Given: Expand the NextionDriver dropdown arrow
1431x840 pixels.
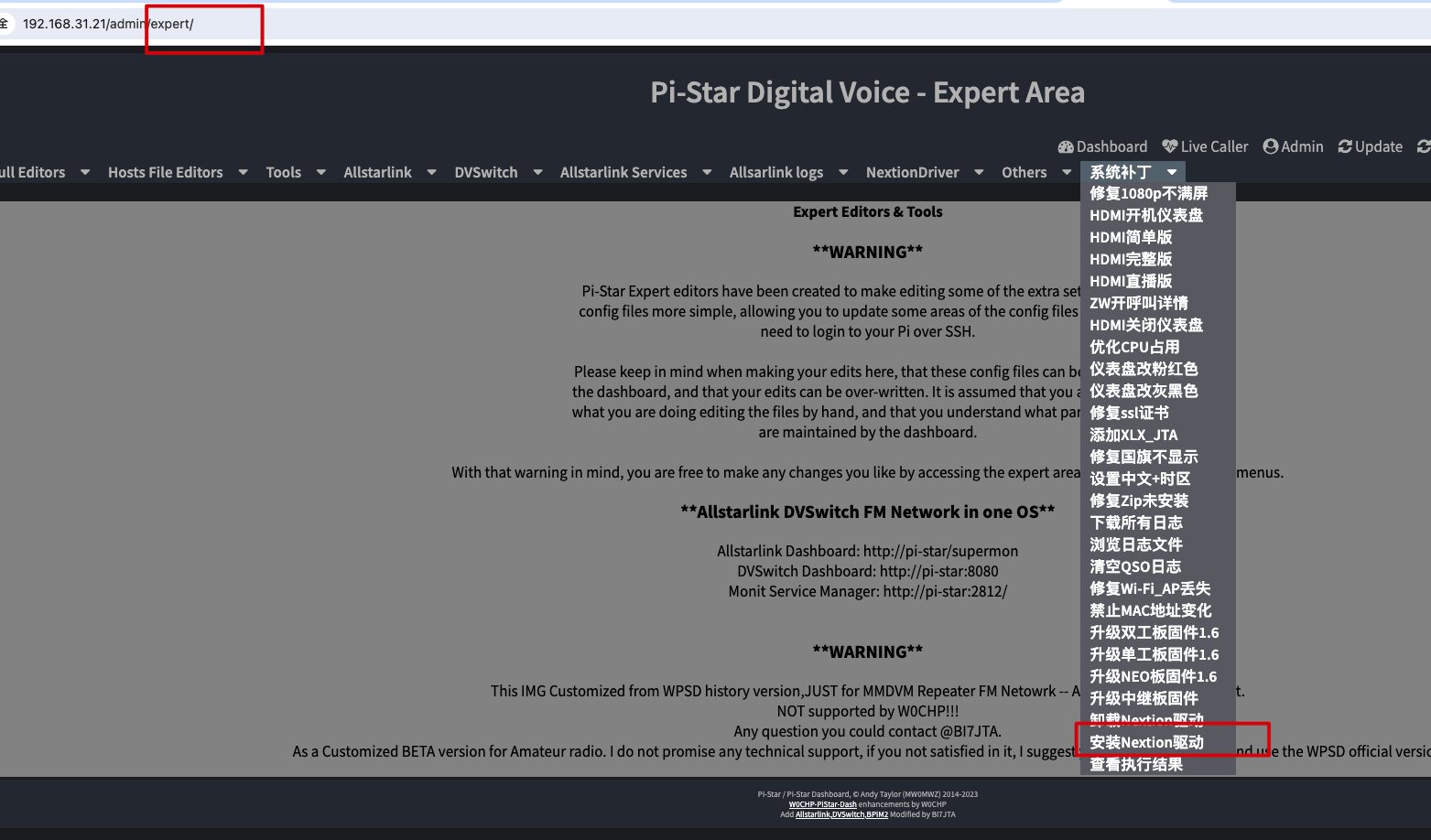Looking at the screenshot, I should click(x=980, y=172).
